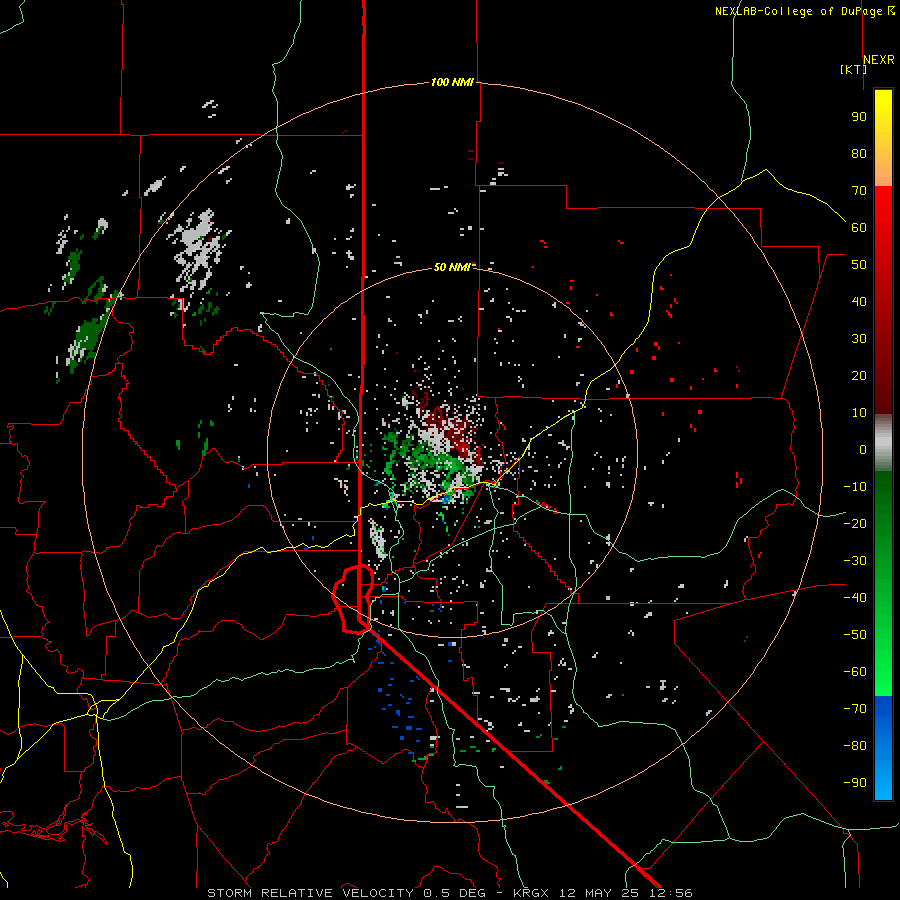
Task: Click the 0 value on the velocity scale
Action: tap(863, 449)
